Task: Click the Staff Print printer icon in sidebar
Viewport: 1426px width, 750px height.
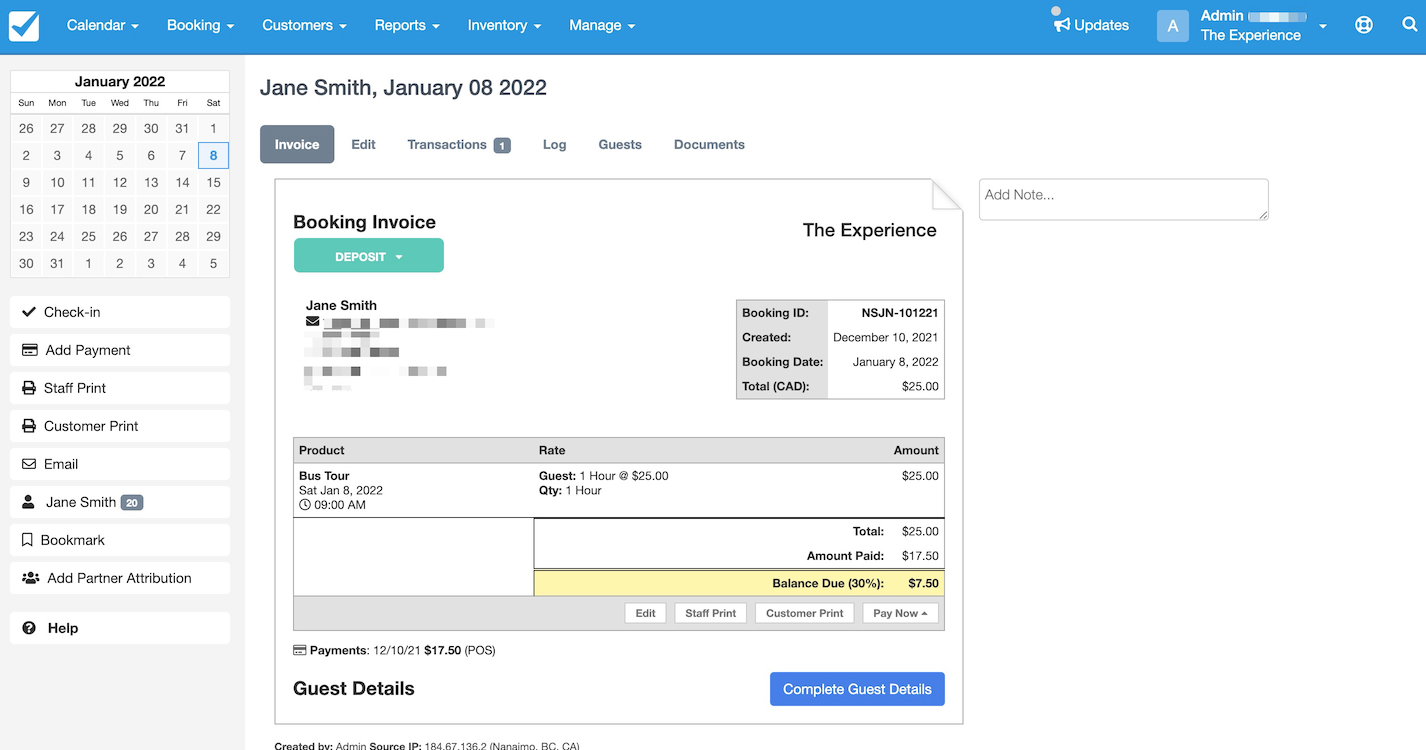Action: [x=29, y=388]
